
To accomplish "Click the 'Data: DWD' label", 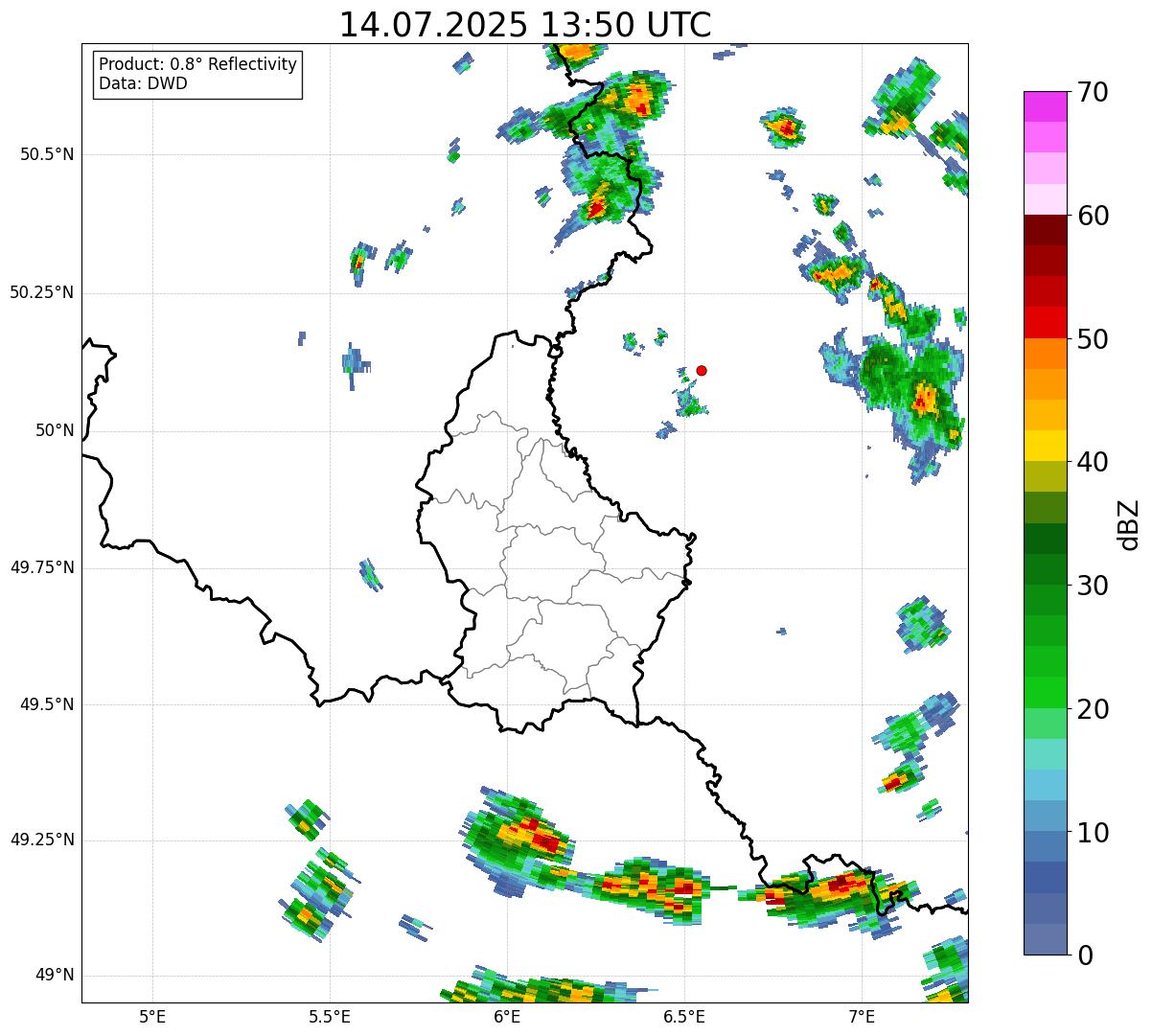I will 143,83.
